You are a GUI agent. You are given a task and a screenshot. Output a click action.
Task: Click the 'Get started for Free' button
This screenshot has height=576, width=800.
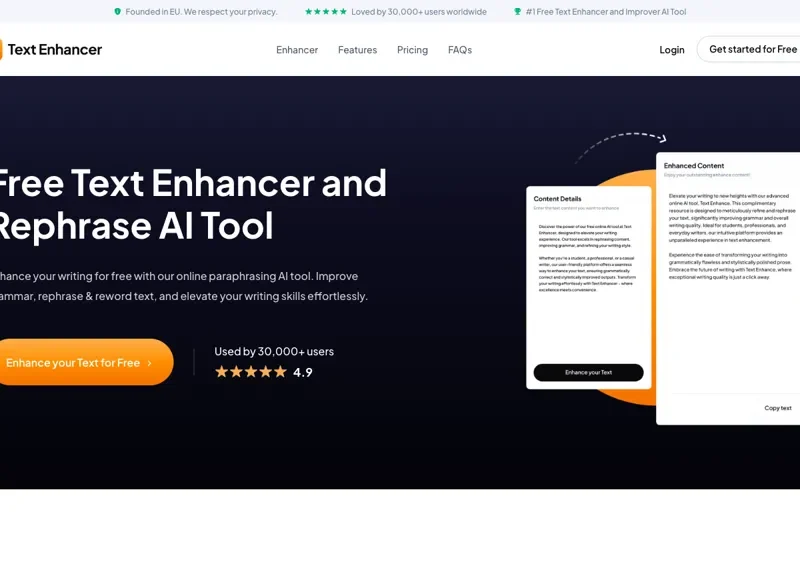coord(753,49)
